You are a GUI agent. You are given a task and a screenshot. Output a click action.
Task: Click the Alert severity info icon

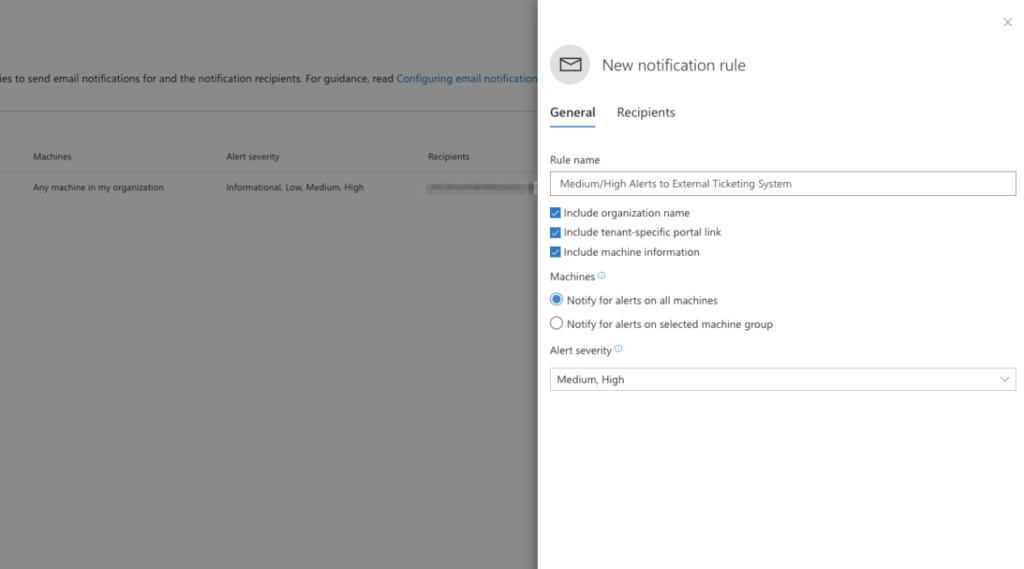(x=618, y=349)
